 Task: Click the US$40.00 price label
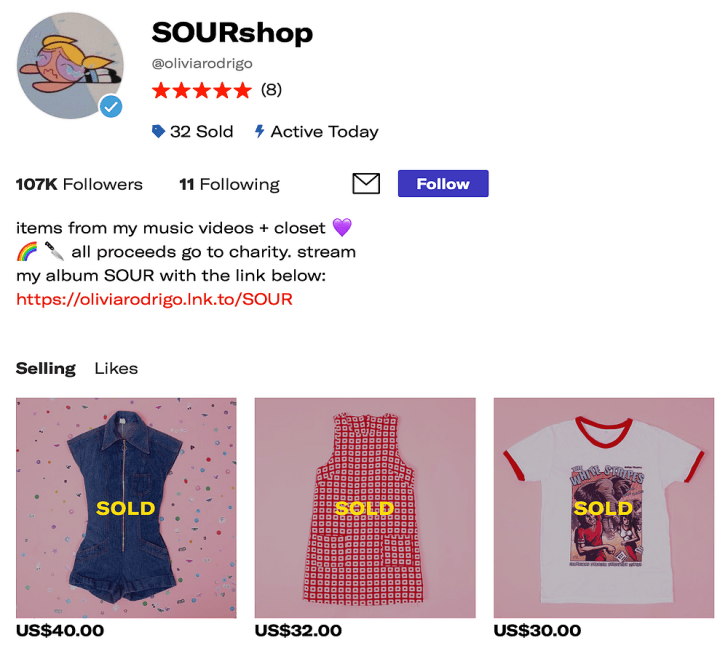60,631
